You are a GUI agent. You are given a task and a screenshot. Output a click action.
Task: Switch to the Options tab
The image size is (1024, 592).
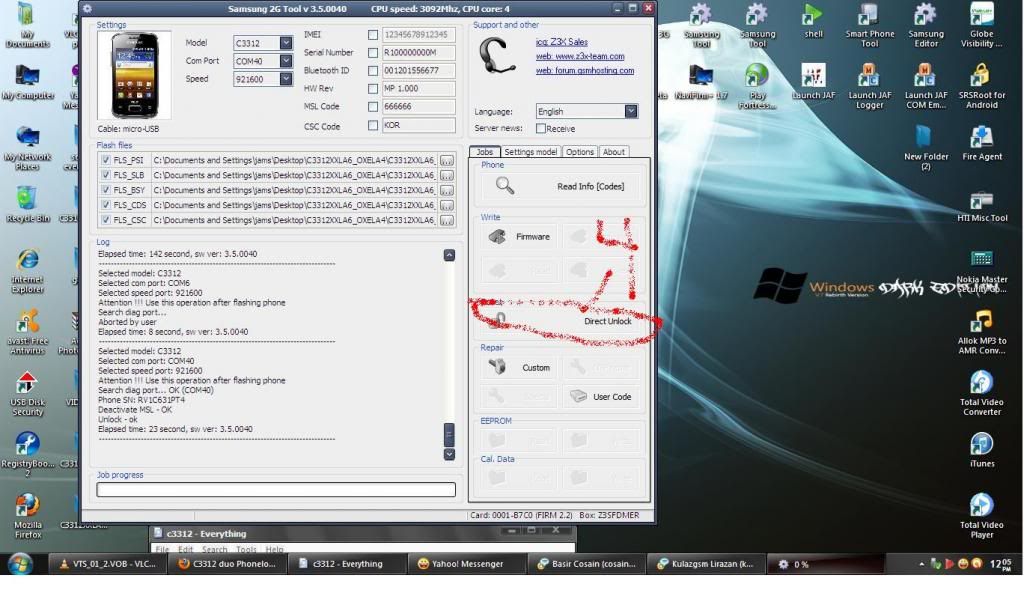[x=580, y=152]
